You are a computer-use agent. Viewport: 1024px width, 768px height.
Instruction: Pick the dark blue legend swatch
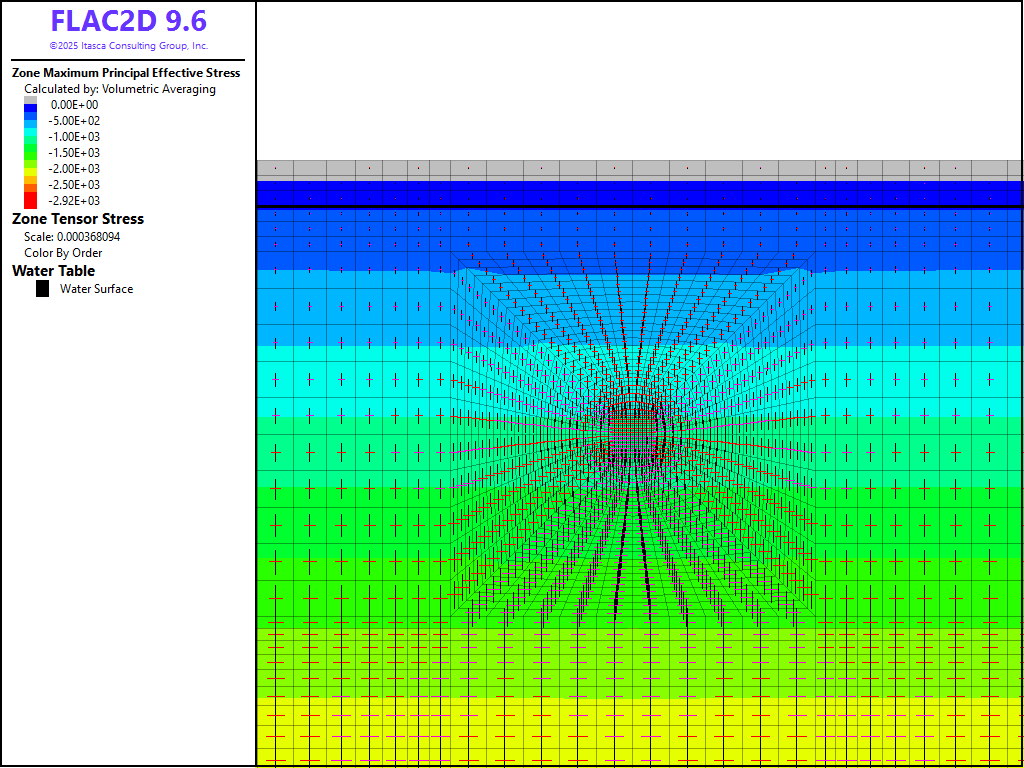click(x=30, y=110)
